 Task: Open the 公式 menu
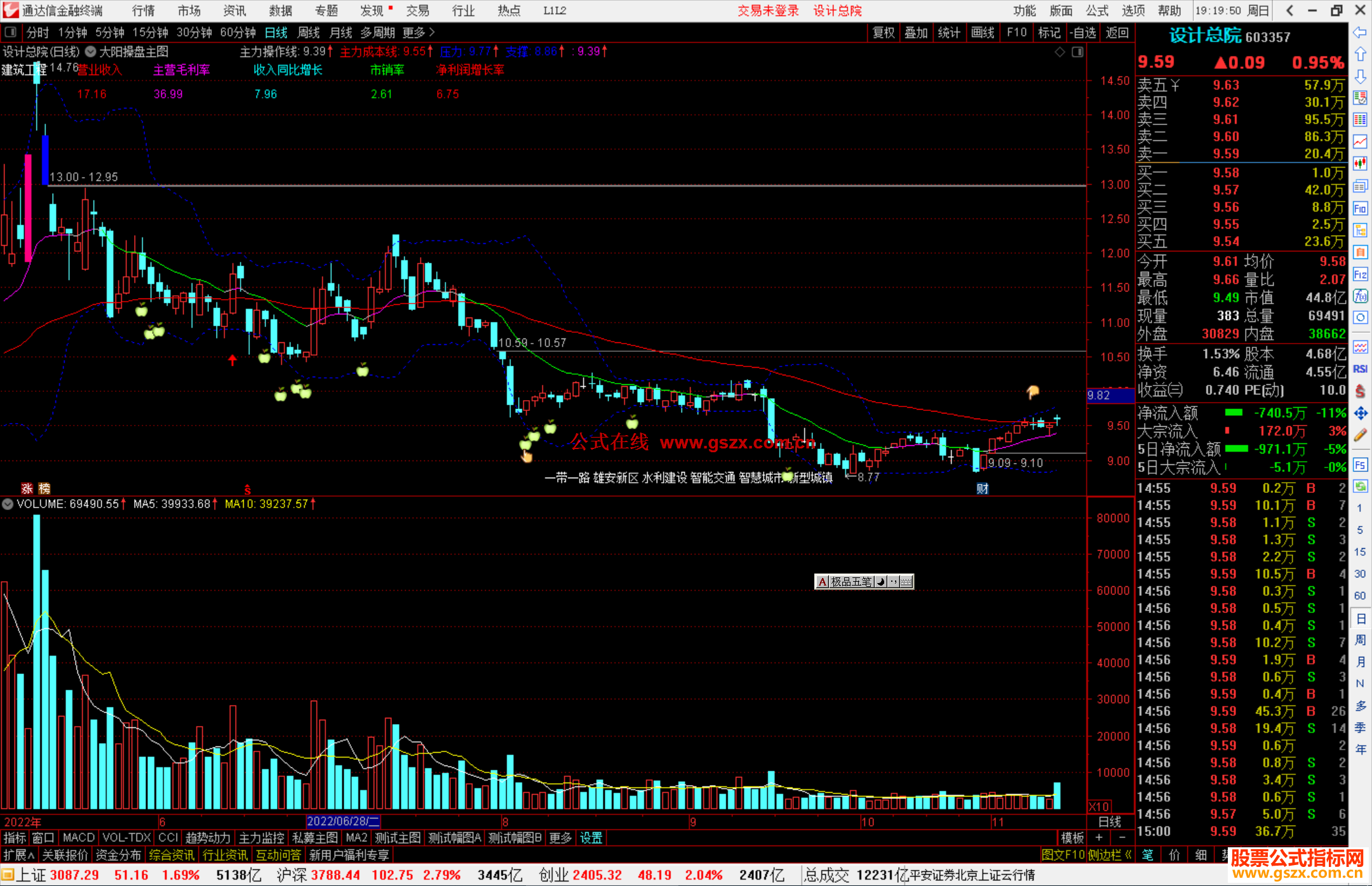click(x=1097, y=11)
